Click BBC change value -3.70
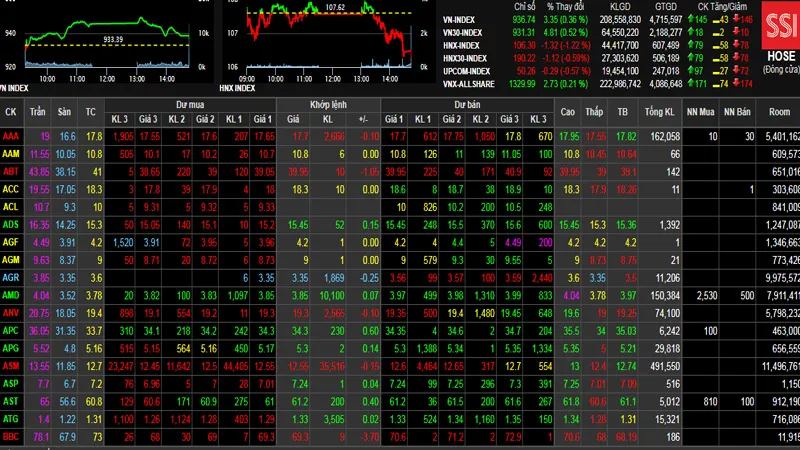The image size is (800, 450). click(368, 437)
